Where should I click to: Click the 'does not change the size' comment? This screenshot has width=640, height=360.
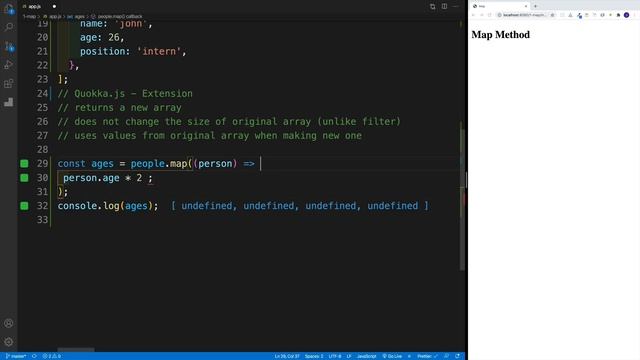[229, 122]
